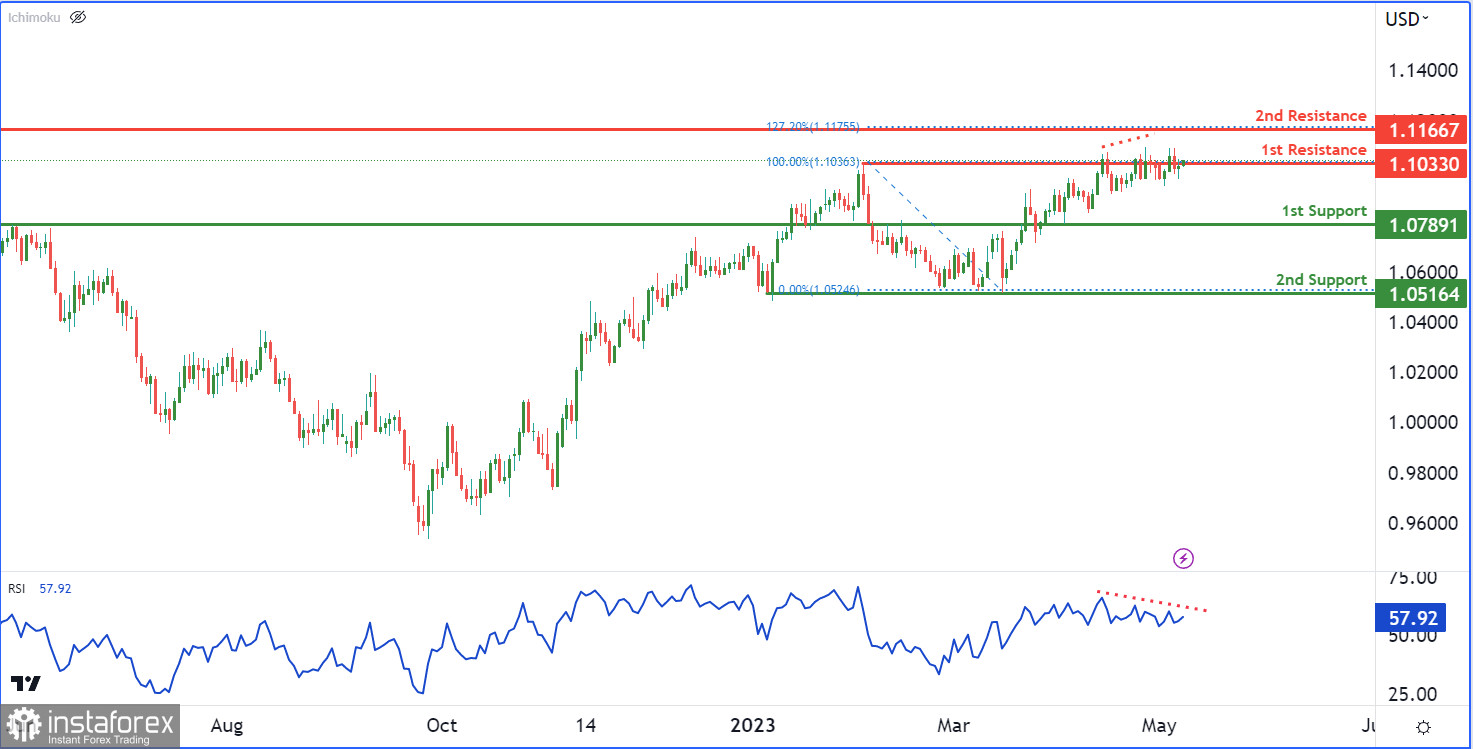
Task: Select the 1.05164 second support price label
Action: (1419, 294)
